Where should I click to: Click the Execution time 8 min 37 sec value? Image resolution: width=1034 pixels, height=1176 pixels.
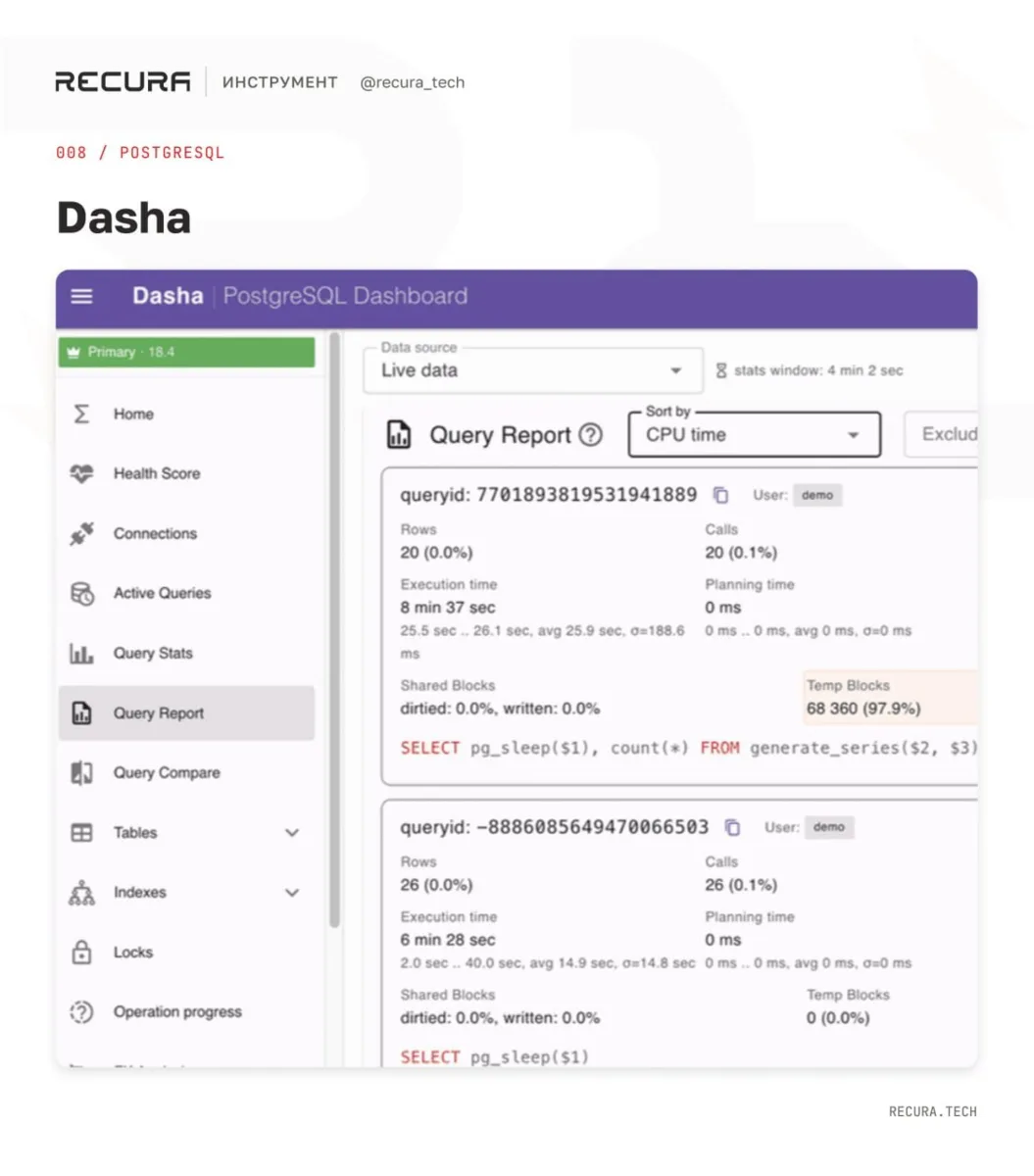pyautogui.click(x=447, y=608)
